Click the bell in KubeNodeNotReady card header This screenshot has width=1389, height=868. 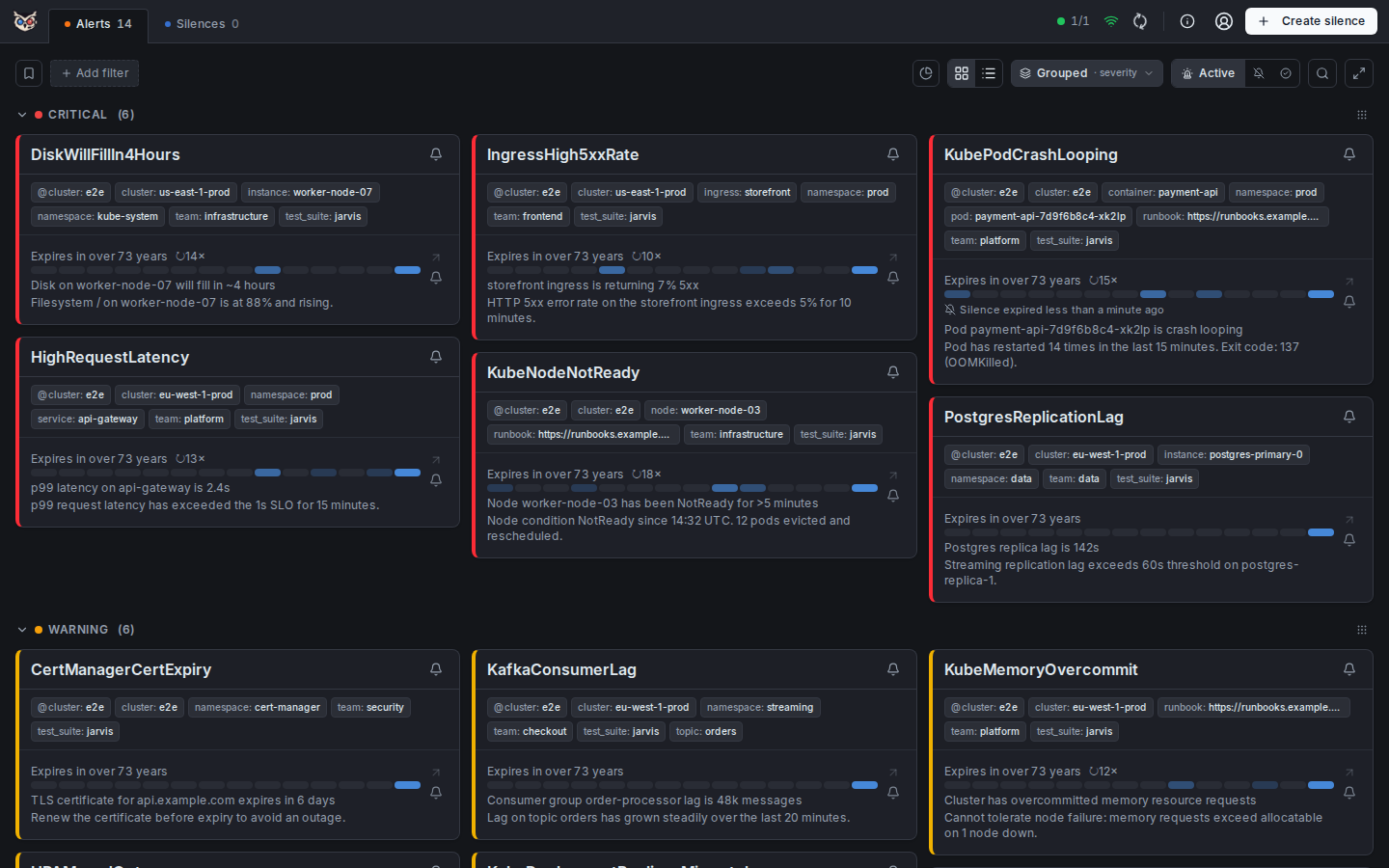tap(893, 372)
